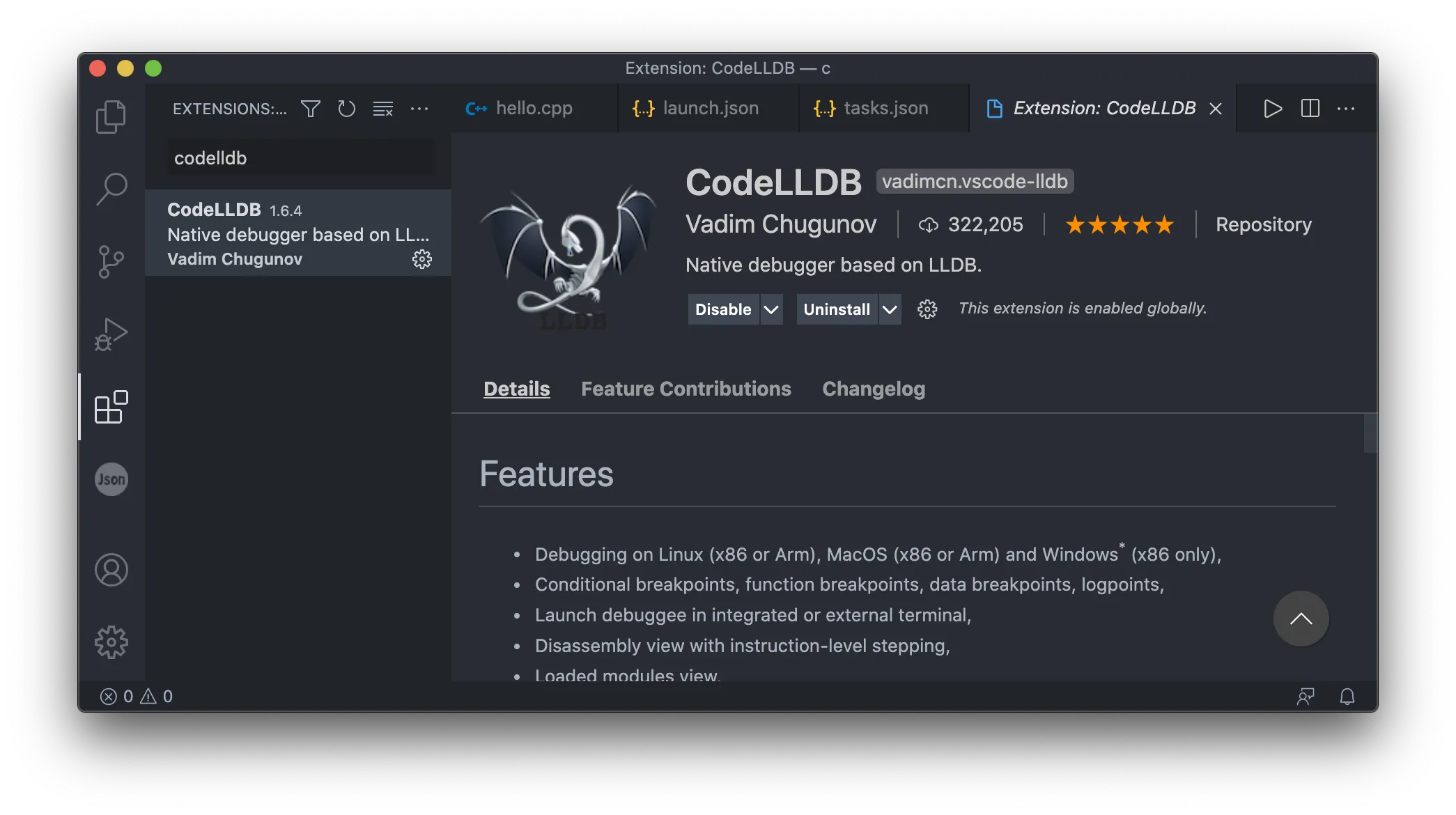Open the Explorer view in activity bar
This screenshot has width=1456, height=815.
pos(111,116)
